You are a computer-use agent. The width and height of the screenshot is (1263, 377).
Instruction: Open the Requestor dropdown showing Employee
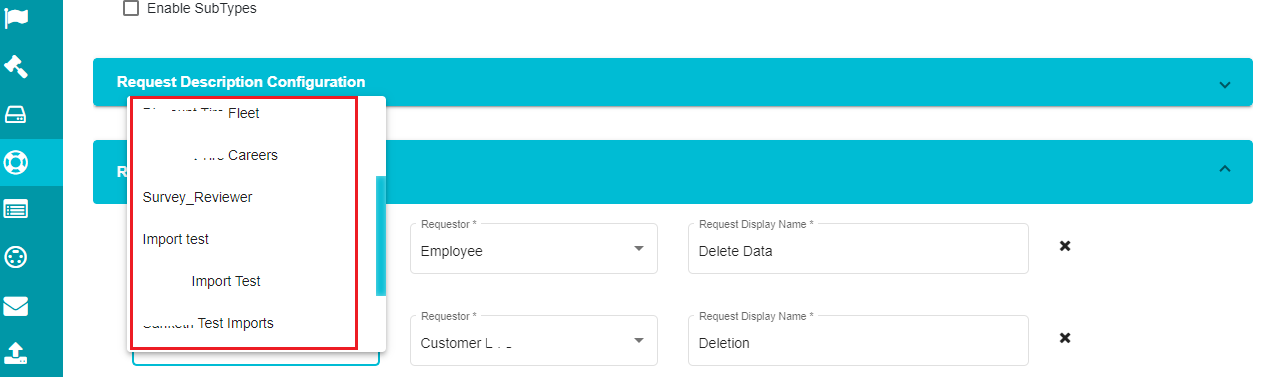[534, 249]
